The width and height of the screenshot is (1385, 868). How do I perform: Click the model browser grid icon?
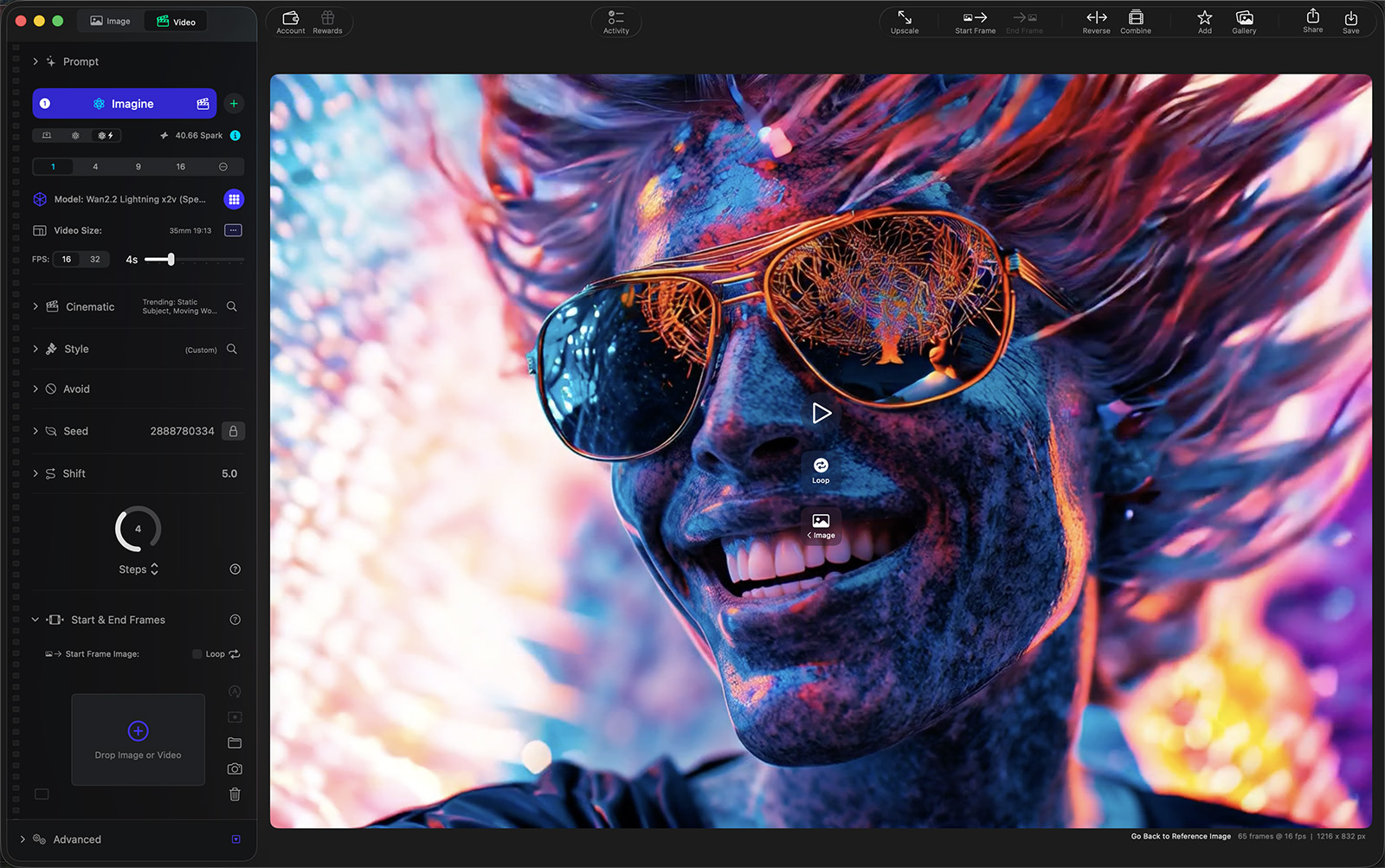[x=234, y=199]
